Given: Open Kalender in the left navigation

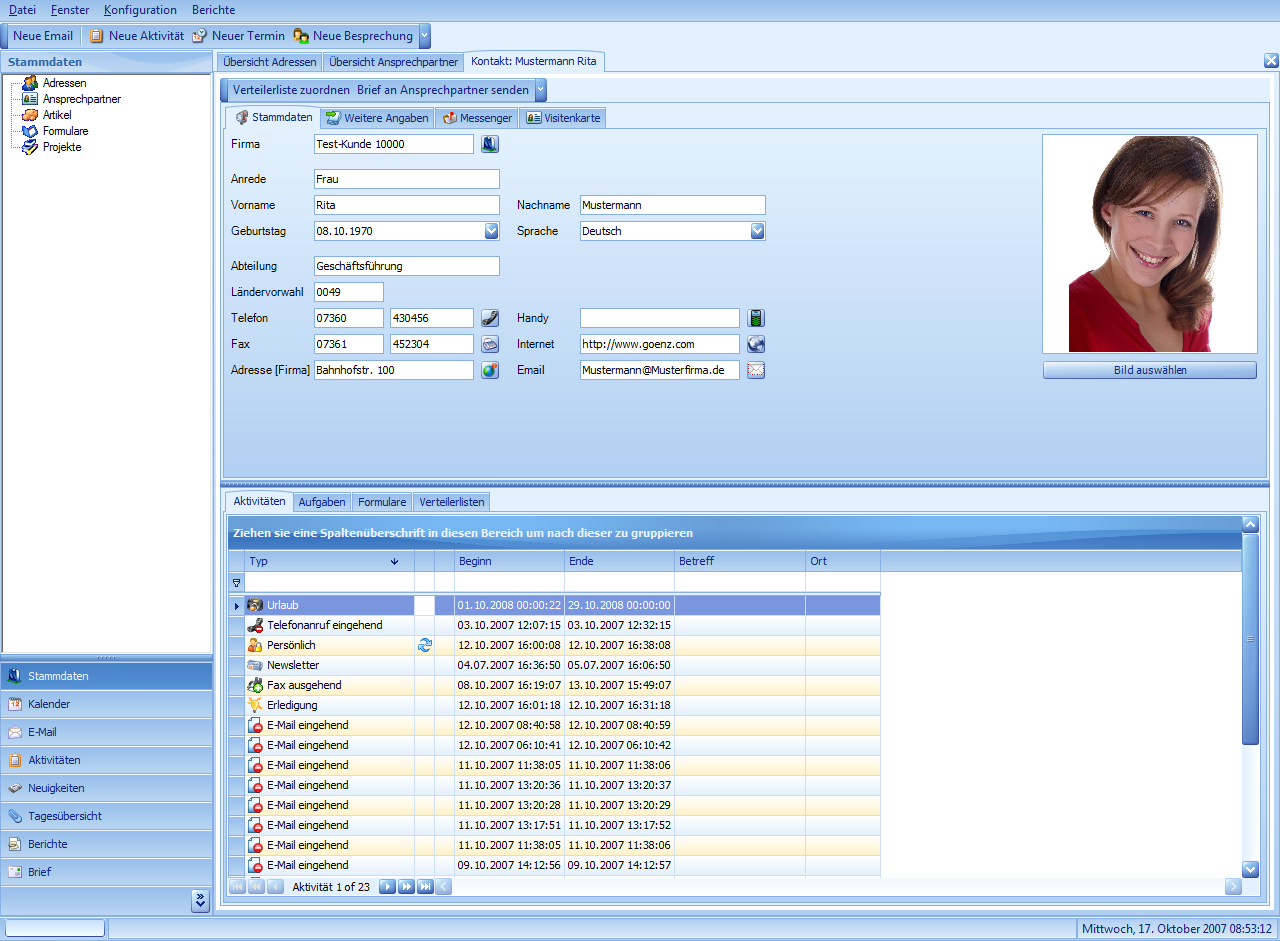Looking at the screenshot, I should point(49,704).
